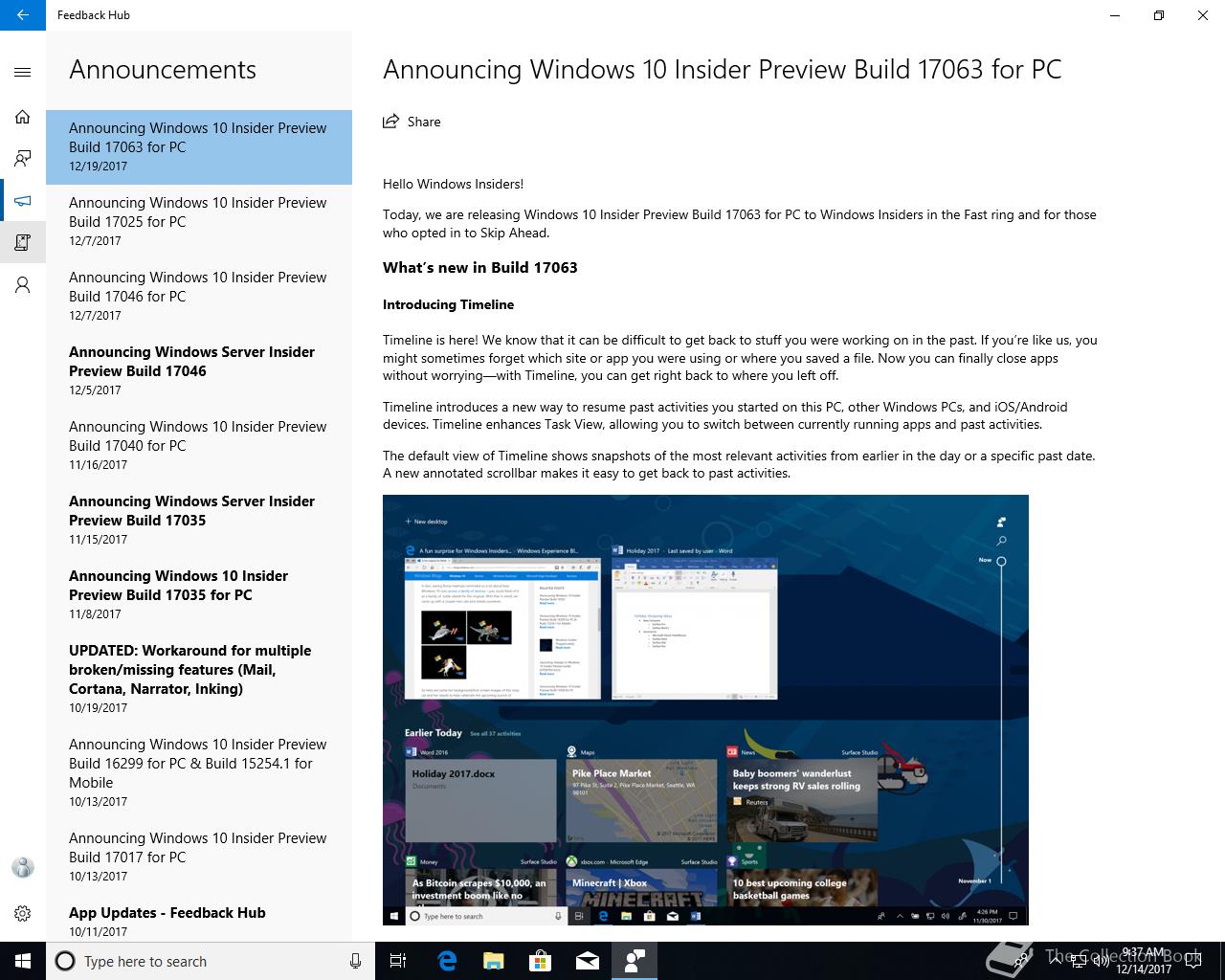Select the Announcements megaphone icon
The width and height of the screenshot is (1225, 980).
(x=23, y=201)
